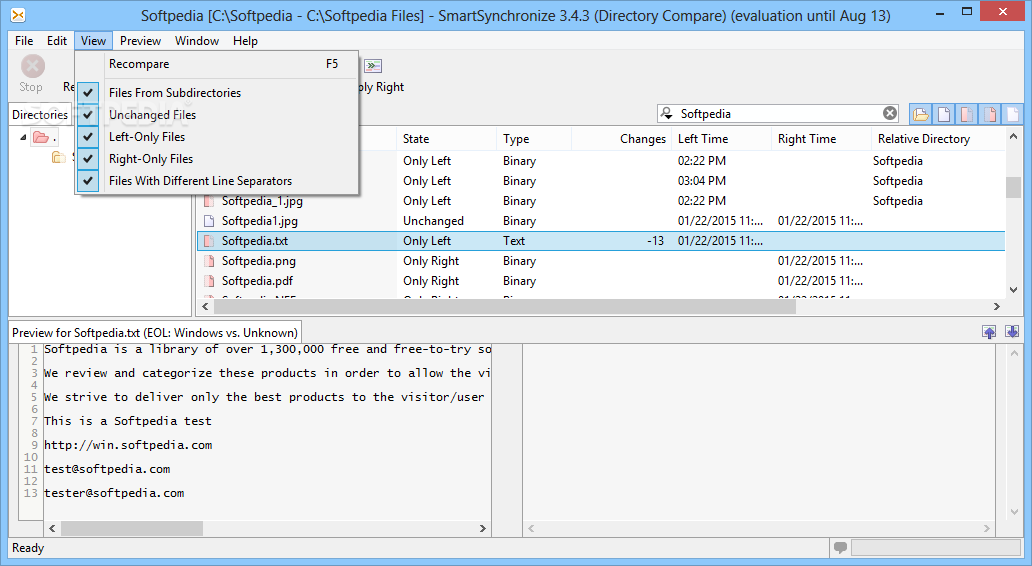Toggle the right-only files filter icon
This screenshot has width=1032, height=566.
[990, 115]
